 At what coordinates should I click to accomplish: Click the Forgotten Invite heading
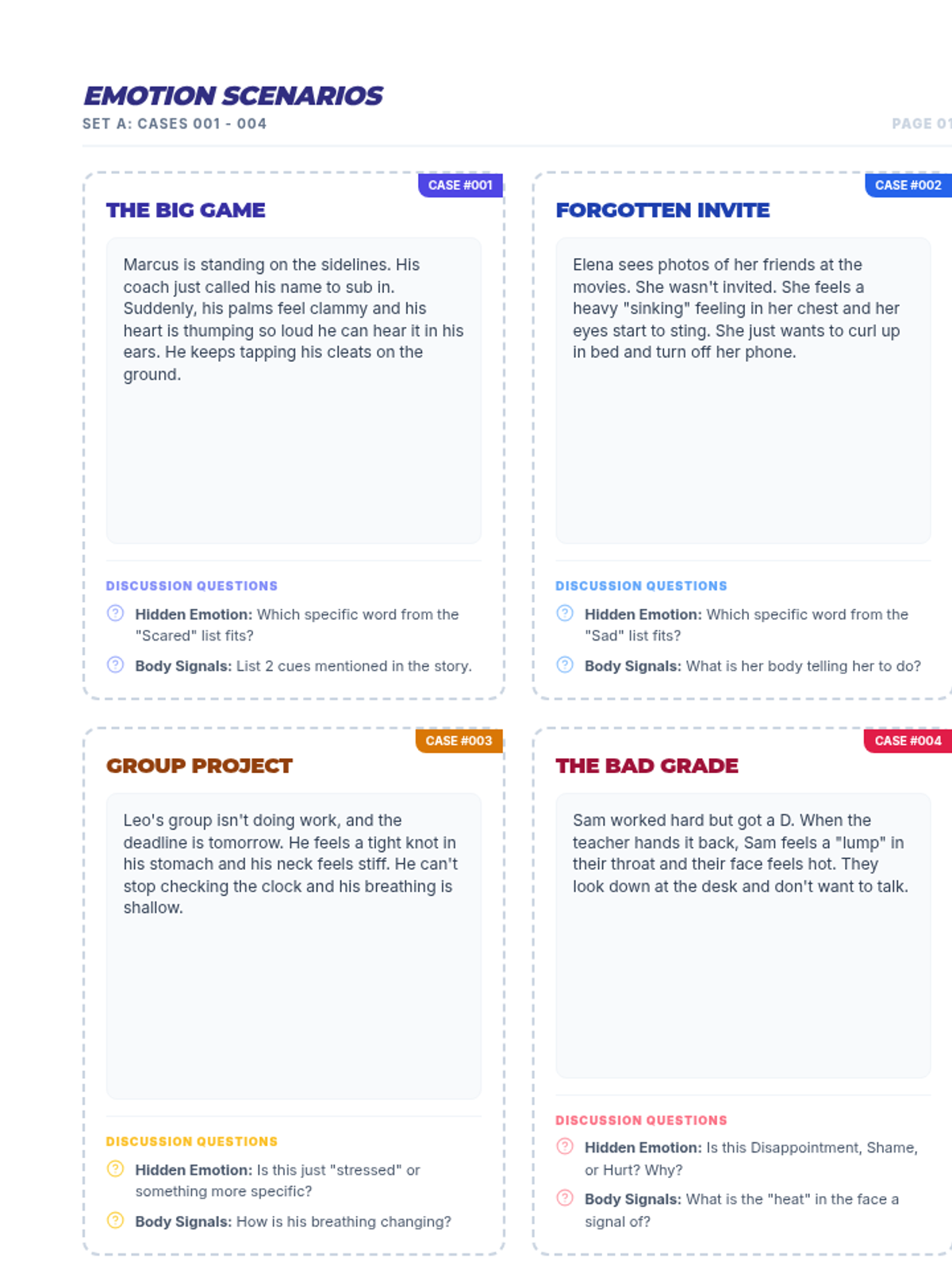tap(662, 210)
